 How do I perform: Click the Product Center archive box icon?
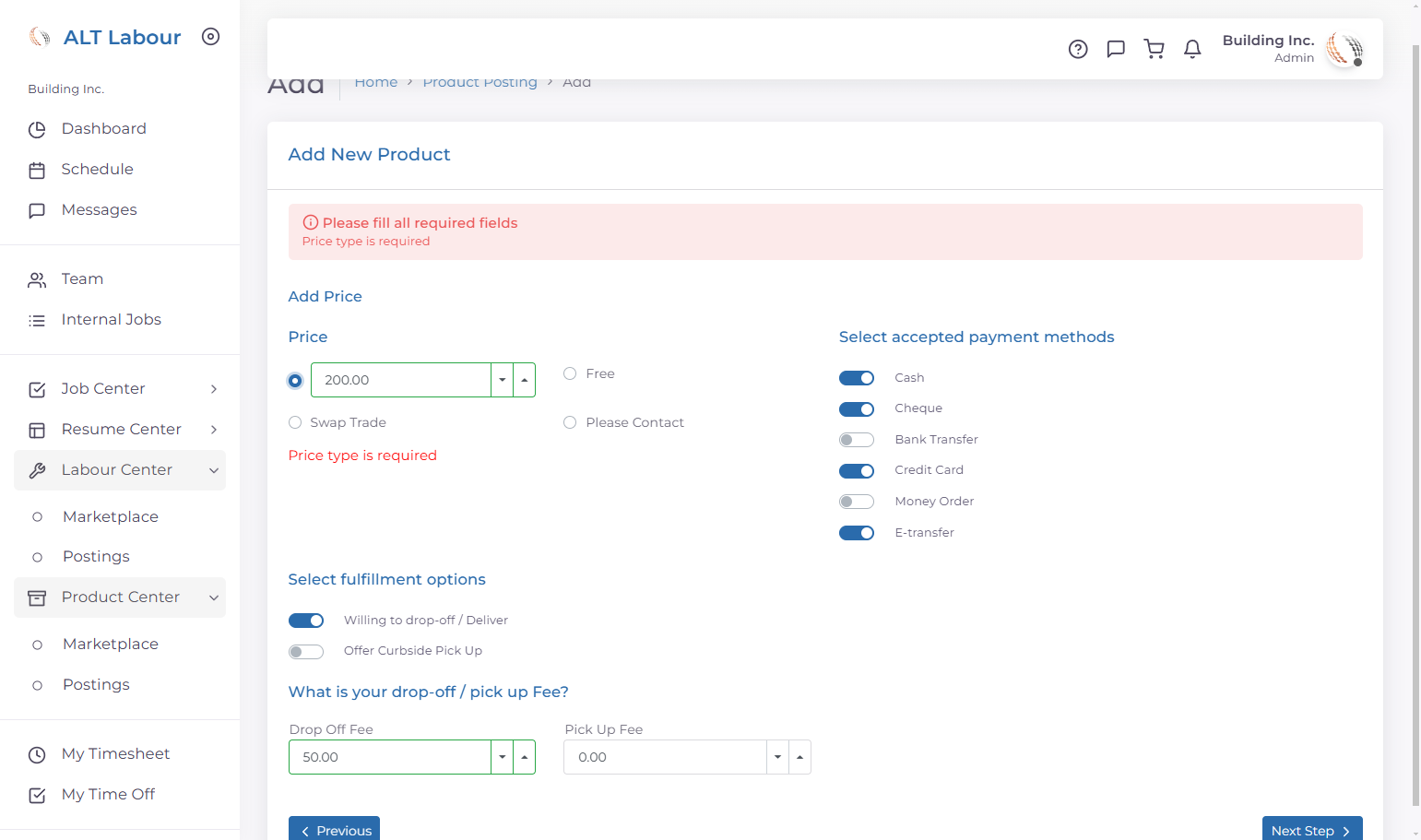[x=37, y=598]
